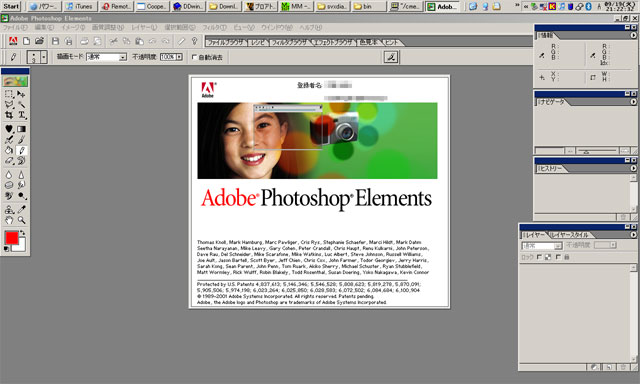
Task: Enable the 自動消去 checkbox
Action: click(194, 57)
